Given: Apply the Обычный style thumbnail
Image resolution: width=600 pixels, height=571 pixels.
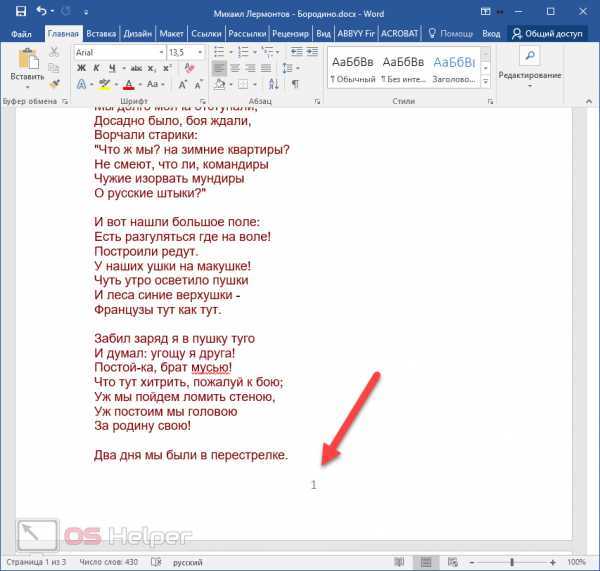Looking at the screenshot, I should 352,66.
